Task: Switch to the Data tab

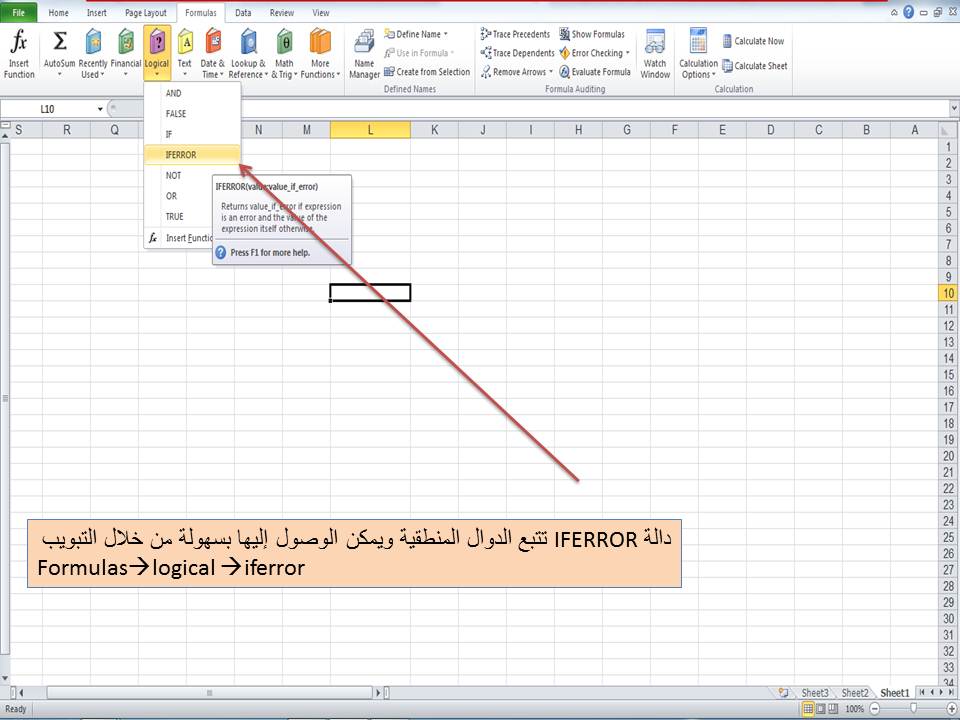Action: click(243, 12)
